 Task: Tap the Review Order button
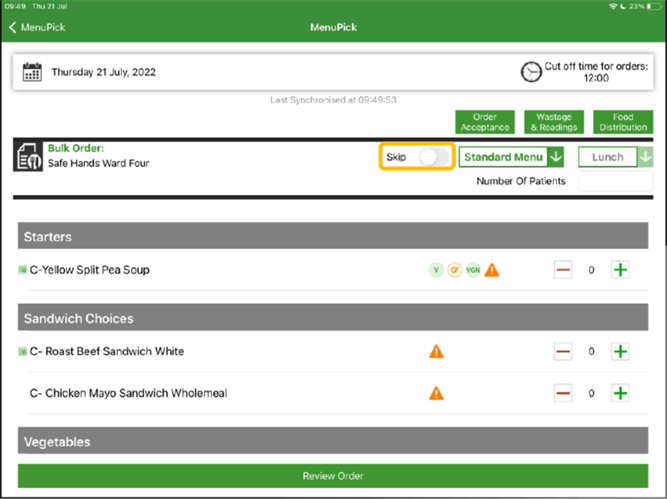click(x=333, y=476)
